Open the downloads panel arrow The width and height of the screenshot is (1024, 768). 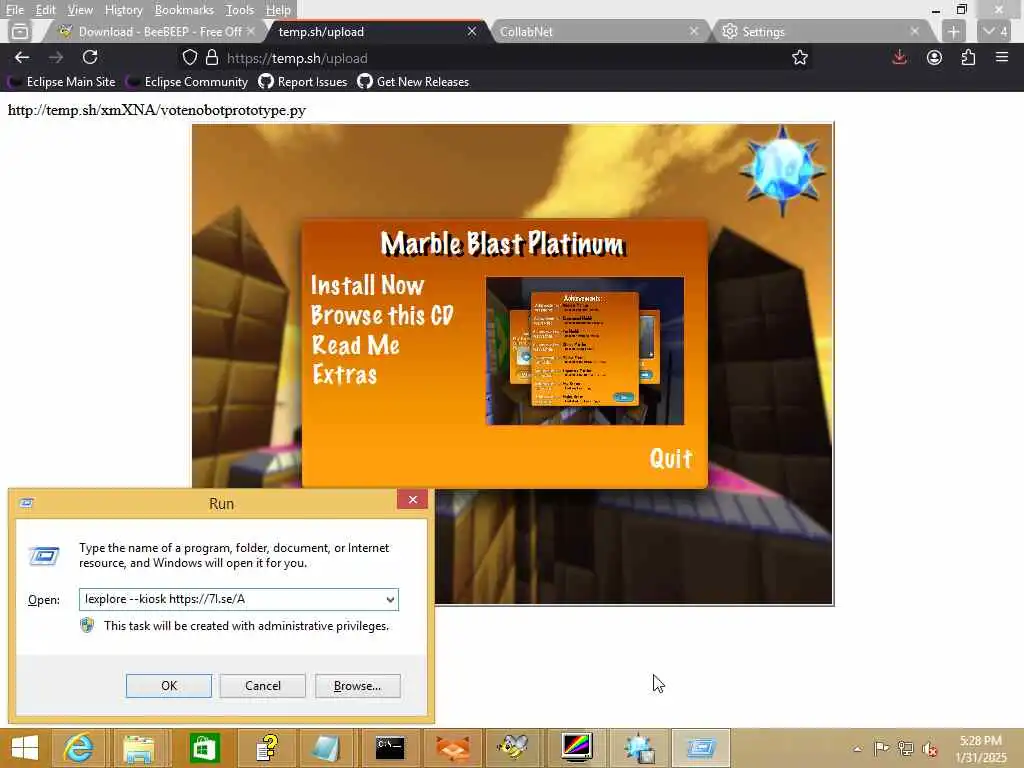(x=900, y=57)
